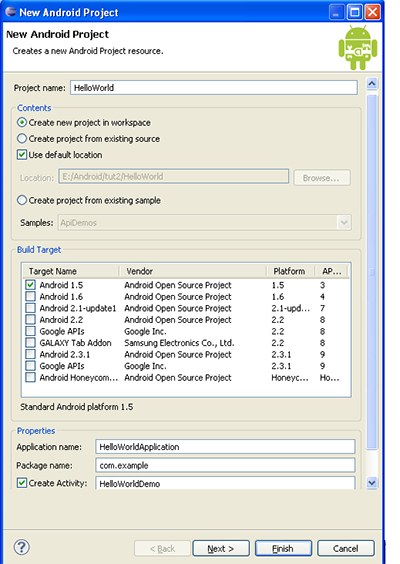
Task: Check the Android 2.2 build target
Action: point(31,319)
